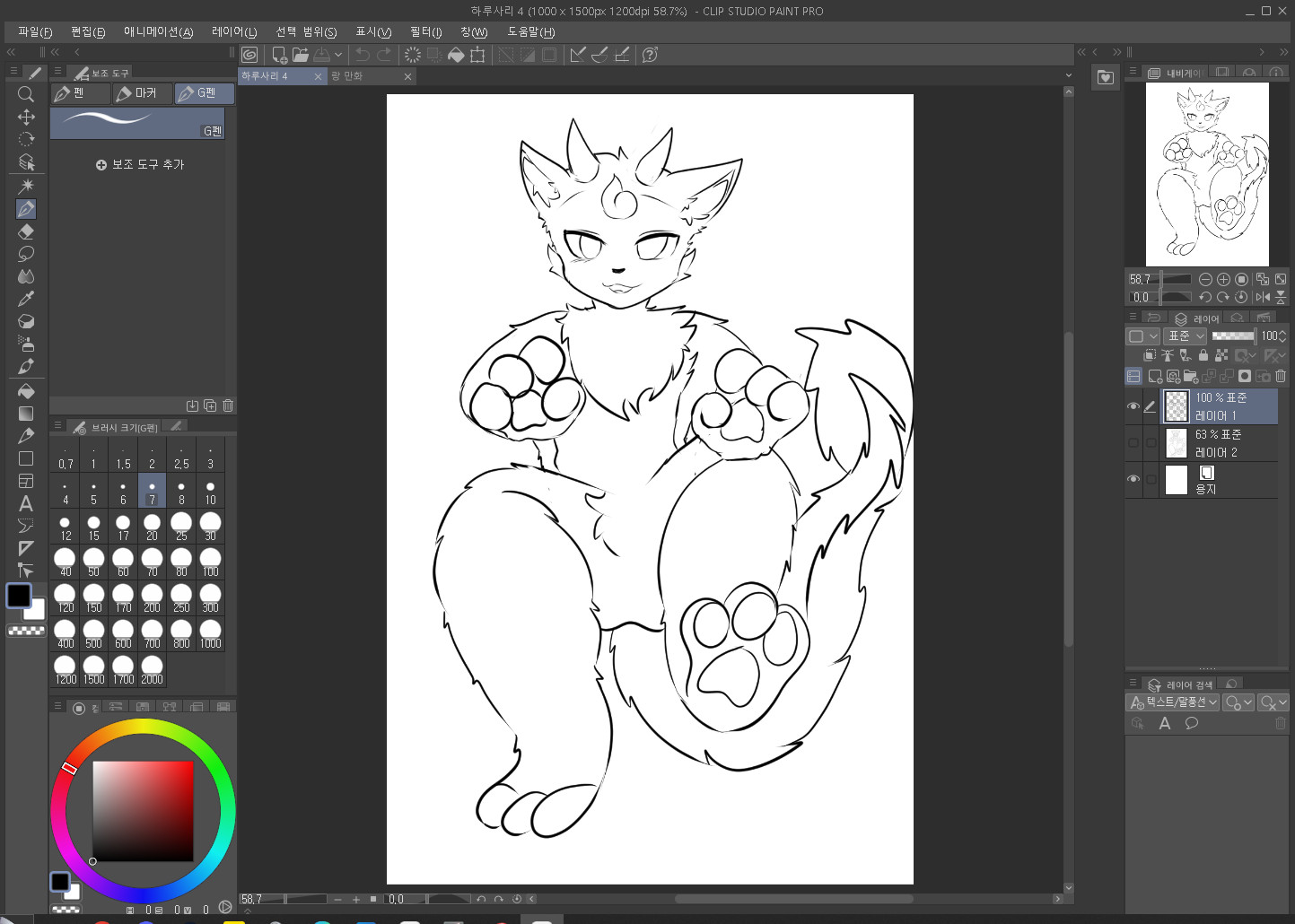Screen dimensions: 1295x924
Task: Undo last action in command bar
Action: (x=363, y=55)
